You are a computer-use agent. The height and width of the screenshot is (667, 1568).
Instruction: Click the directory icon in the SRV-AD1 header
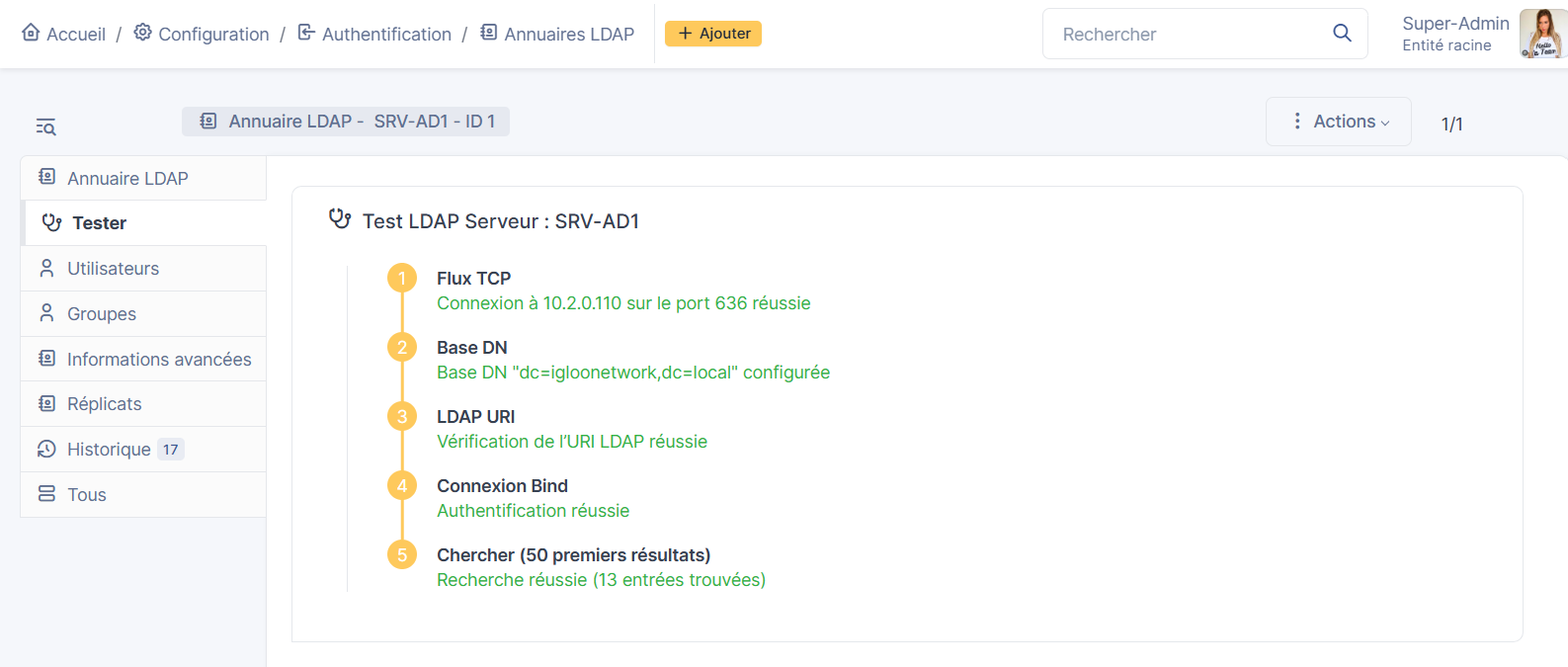(208, 121)
